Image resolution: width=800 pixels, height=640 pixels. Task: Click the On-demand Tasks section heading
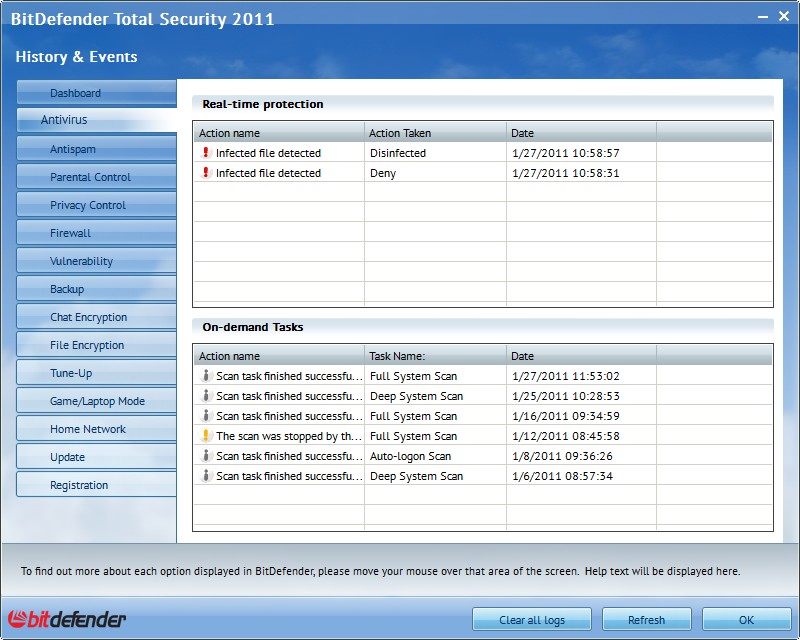coord(253,327)
